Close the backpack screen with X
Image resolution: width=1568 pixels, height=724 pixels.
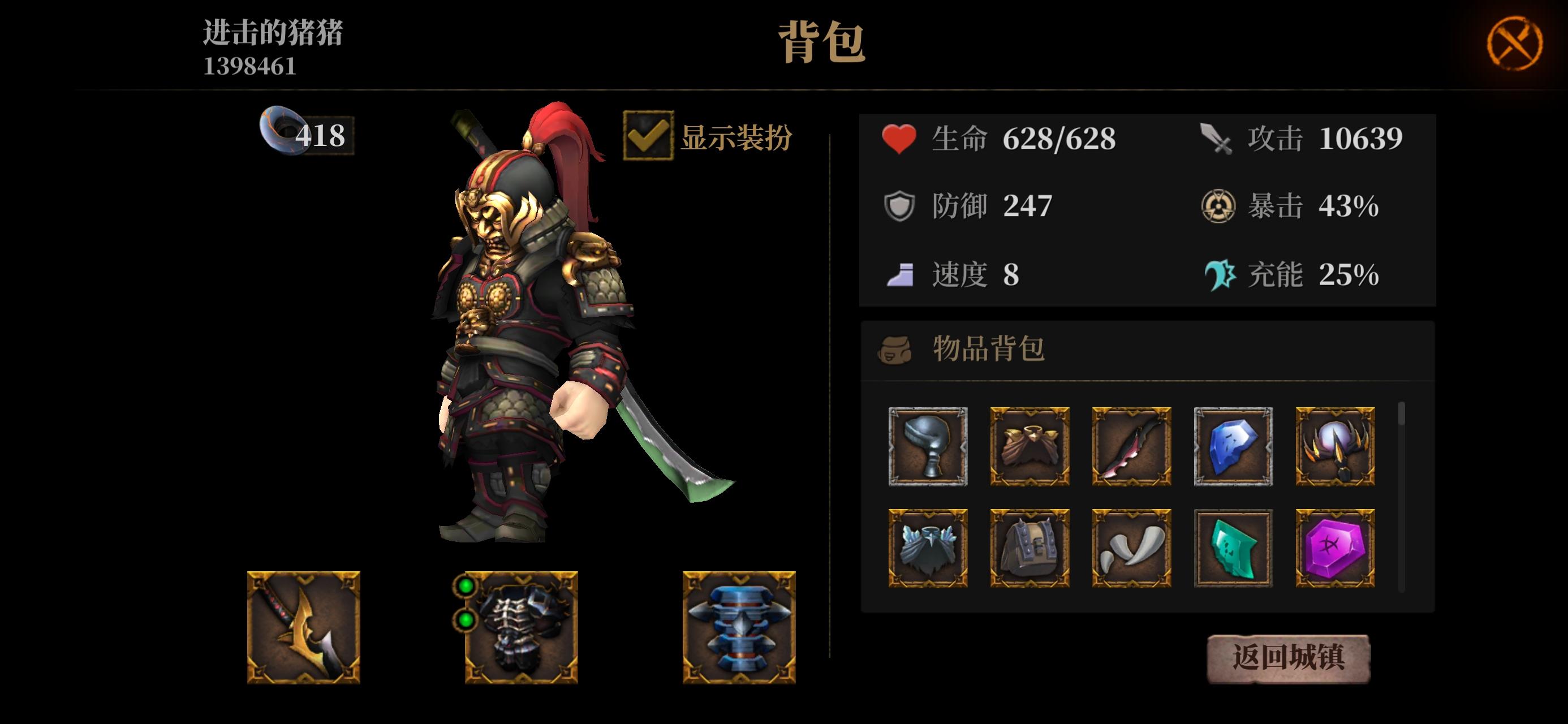(x=1514, y=43)
